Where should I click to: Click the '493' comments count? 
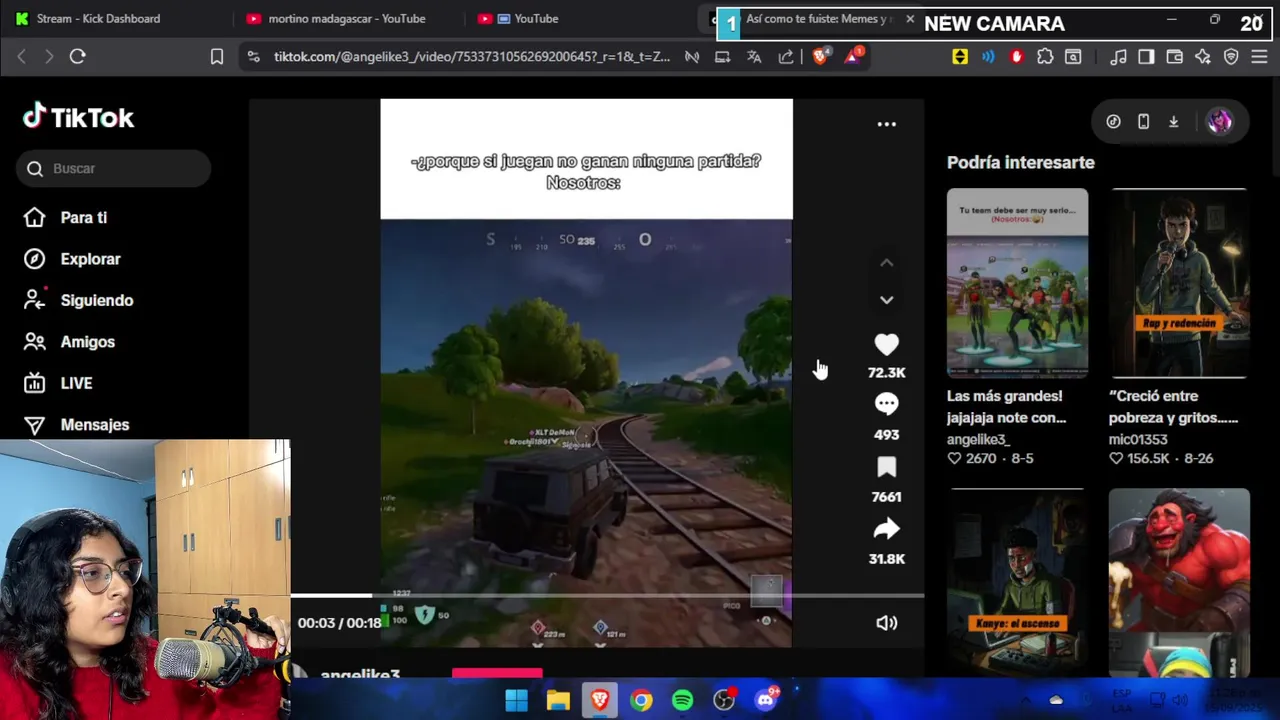[x=886, y=435]
